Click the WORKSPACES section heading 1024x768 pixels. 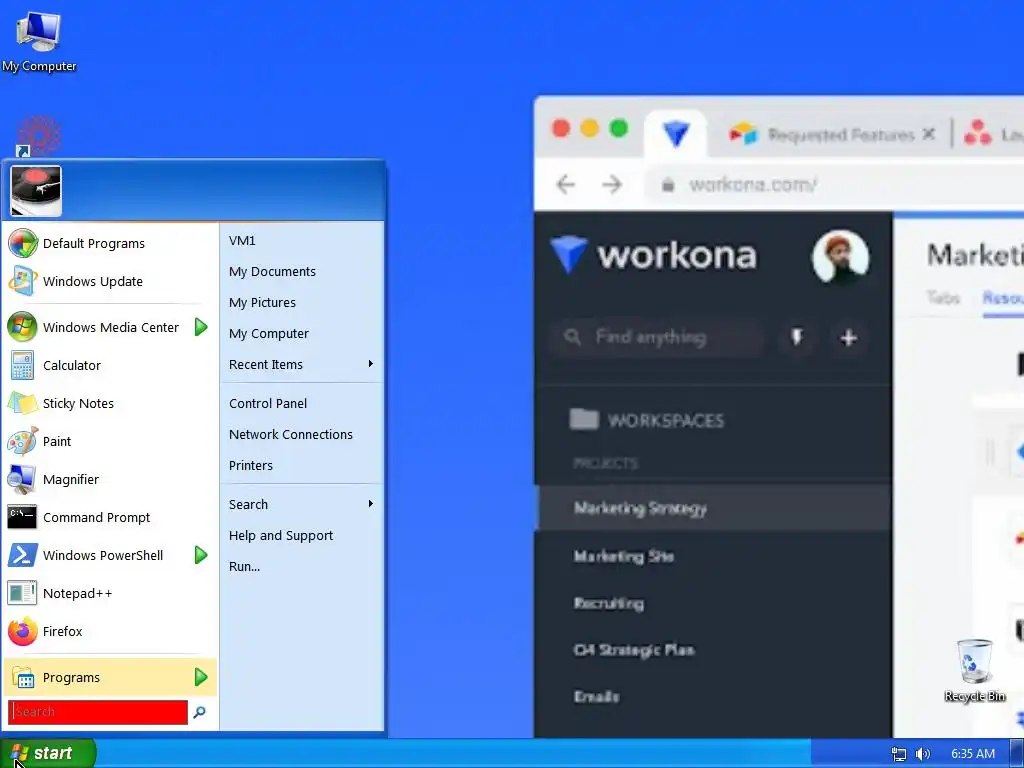coord(665,421)
